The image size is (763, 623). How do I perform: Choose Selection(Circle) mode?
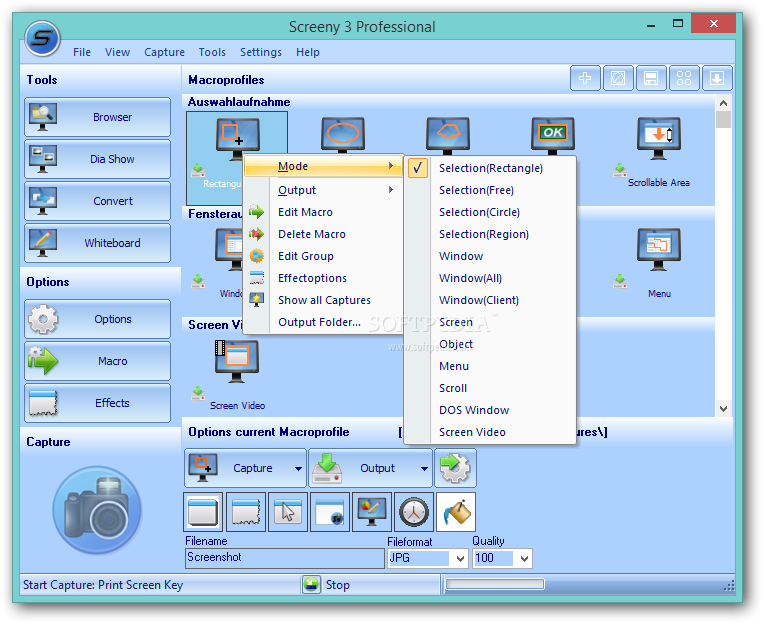point(490,212)
